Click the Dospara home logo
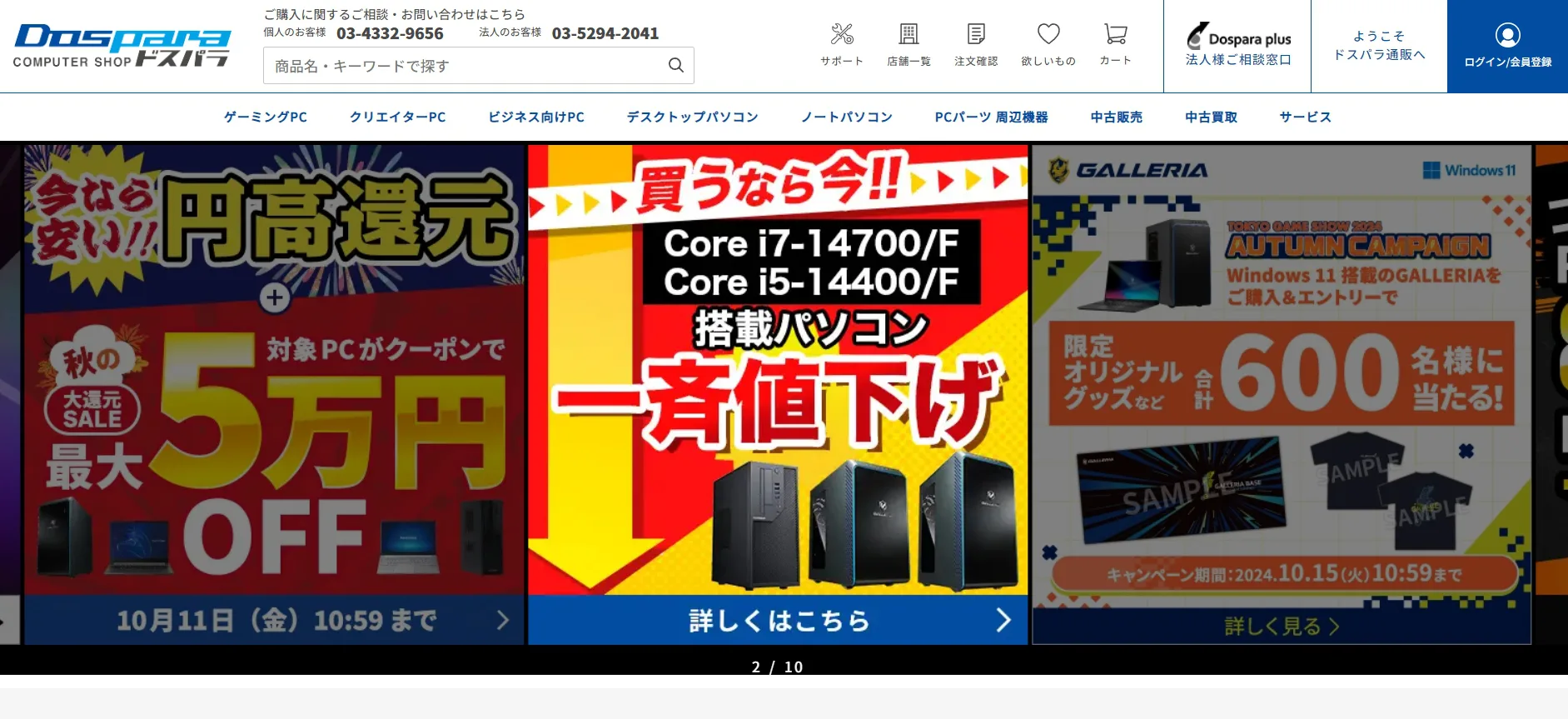Screen dimensions: 1568x719 pos(122,46)
